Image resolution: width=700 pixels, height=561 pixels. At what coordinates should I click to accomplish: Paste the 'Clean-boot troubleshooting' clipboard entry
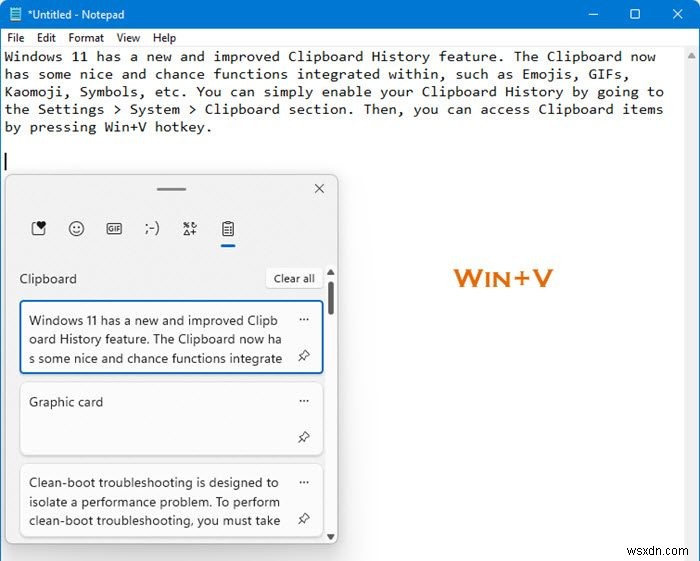coord(171,500)
